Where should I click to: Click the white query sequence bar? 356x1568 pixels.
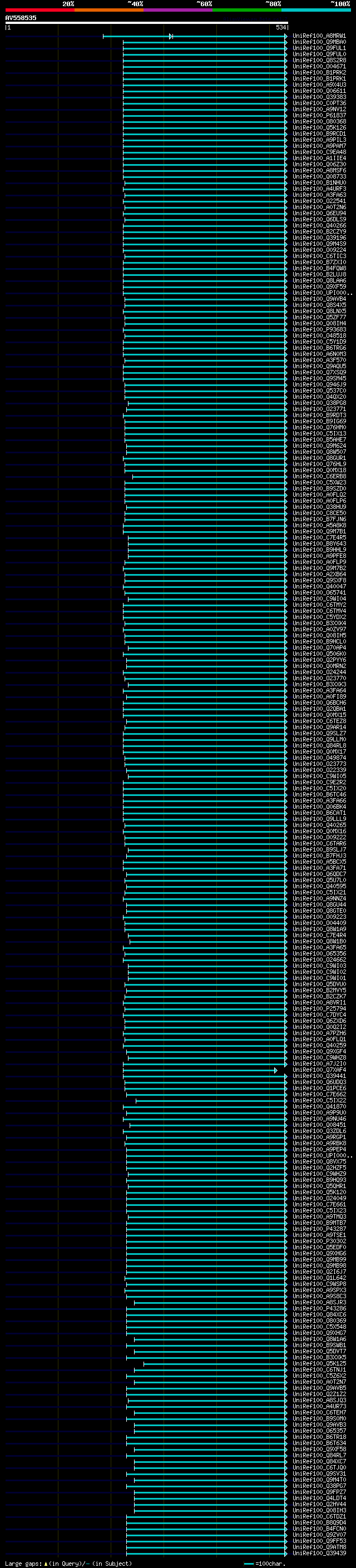point(147,22)
